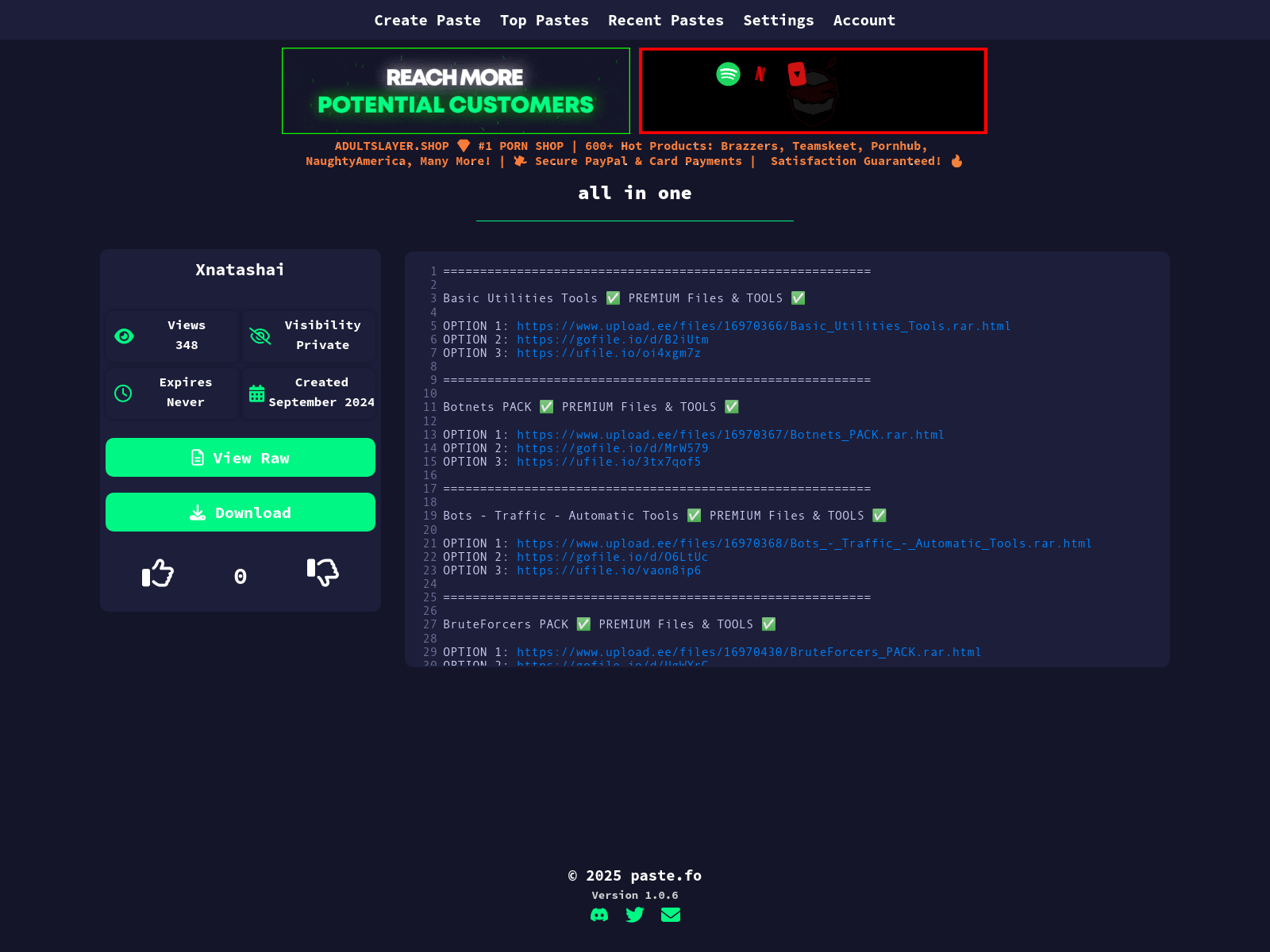Open the Twitter icon in footer
Viewport: 1270px width, 952px height.
(635, 915)
